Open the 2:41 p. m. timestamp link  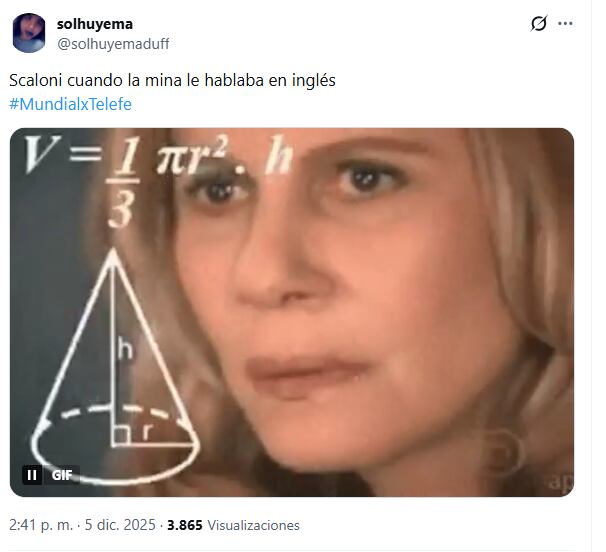pyautogui.click(x=41, y=525)
